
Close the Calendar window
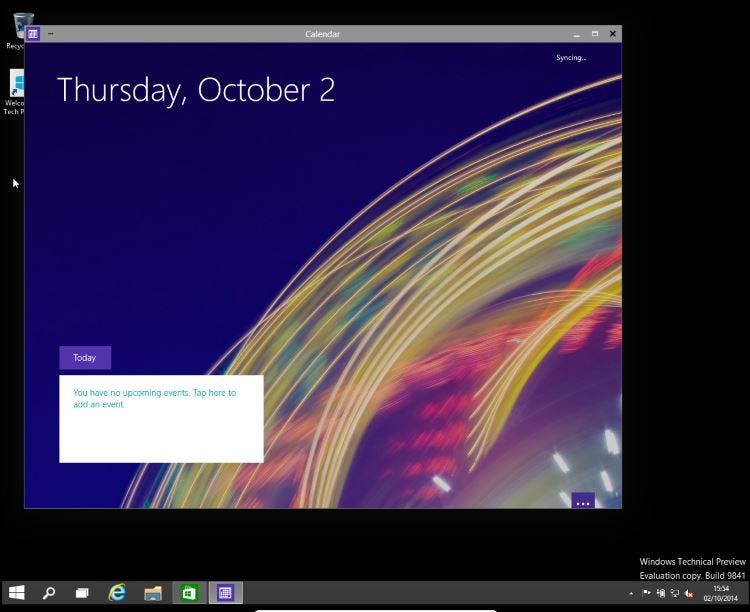[613, 33]
